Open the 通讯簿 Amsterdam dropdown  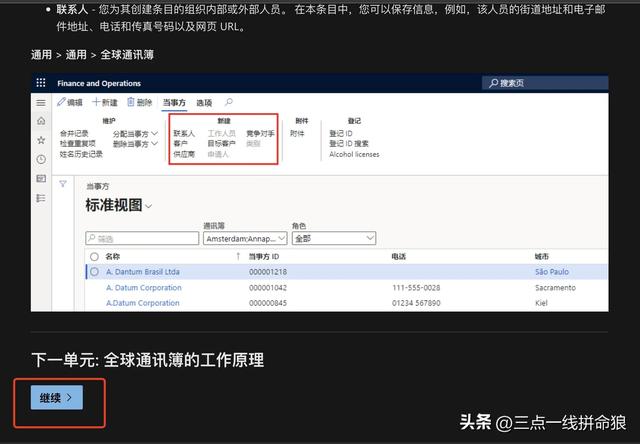point(245,239)
